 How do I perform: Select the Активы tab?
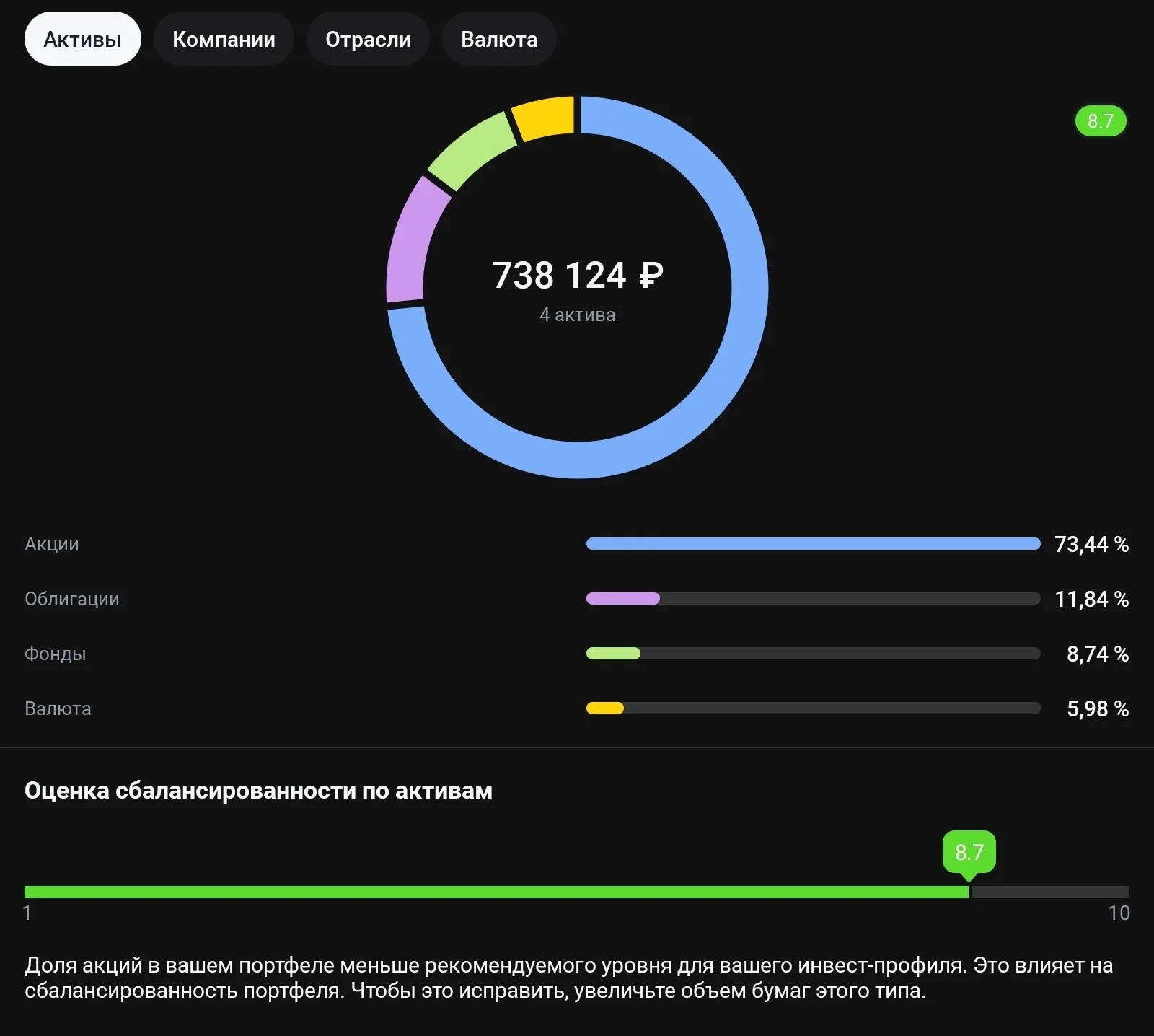(82, 39)
